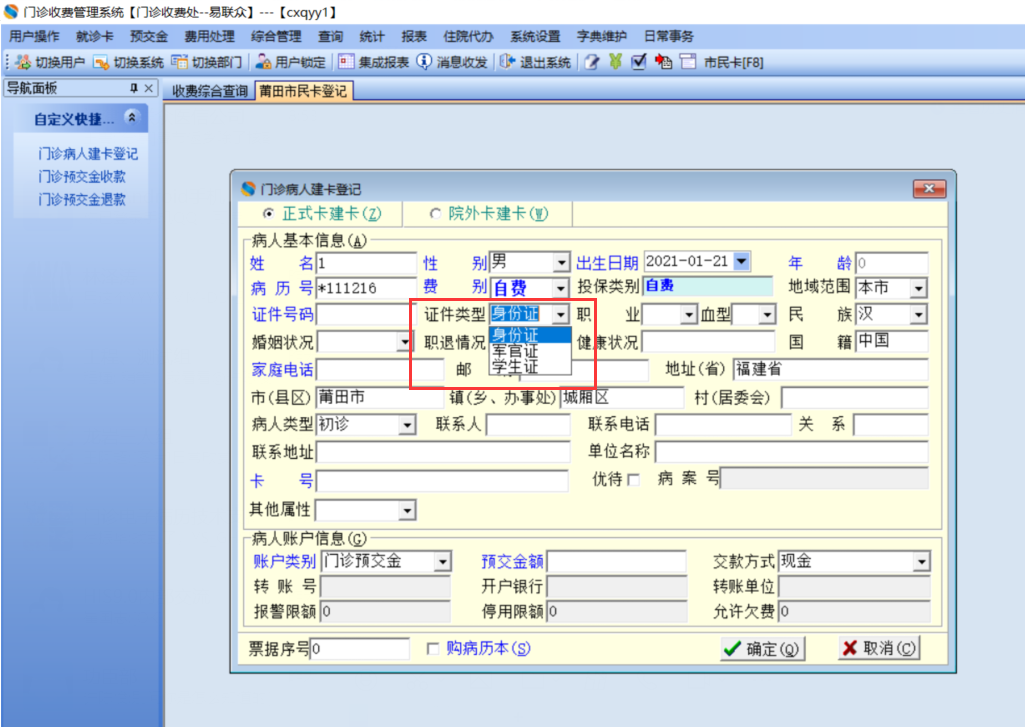The image size is (1025, 727).
Task: Choose 学生证 in the 证件类型 list
Action: (529, 367)
